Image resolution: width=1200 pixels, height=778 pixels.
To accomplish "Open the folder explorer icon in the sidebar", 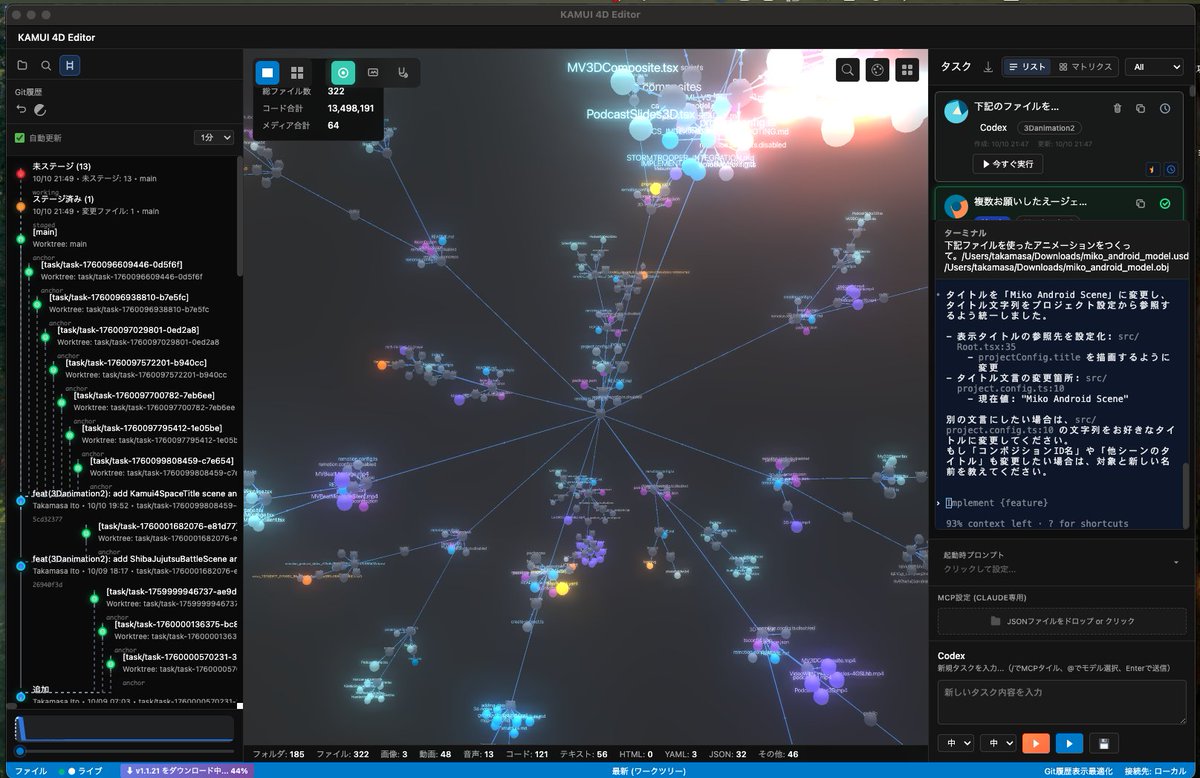I will pos(22,65).
